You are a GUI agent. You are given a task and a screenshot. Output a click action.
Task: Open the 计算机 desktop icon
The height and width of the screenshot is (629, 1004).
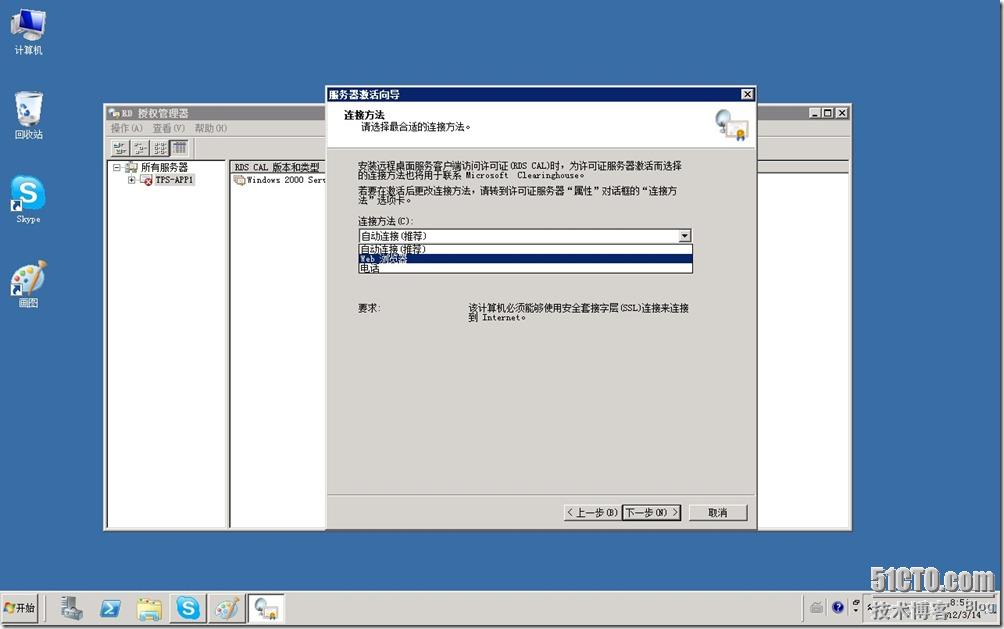(28, 31)
